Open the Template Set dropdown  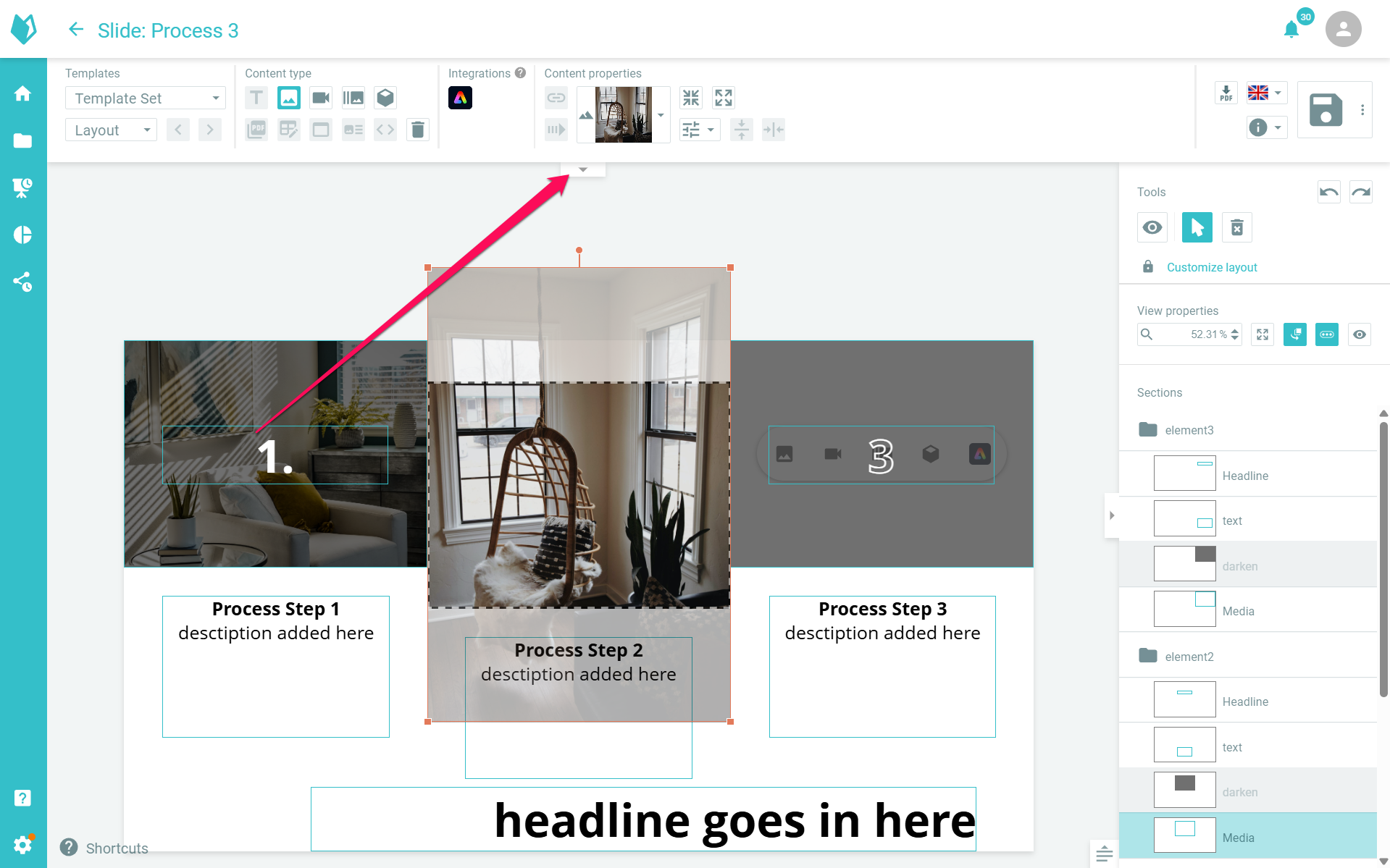[x=146, y=98]
